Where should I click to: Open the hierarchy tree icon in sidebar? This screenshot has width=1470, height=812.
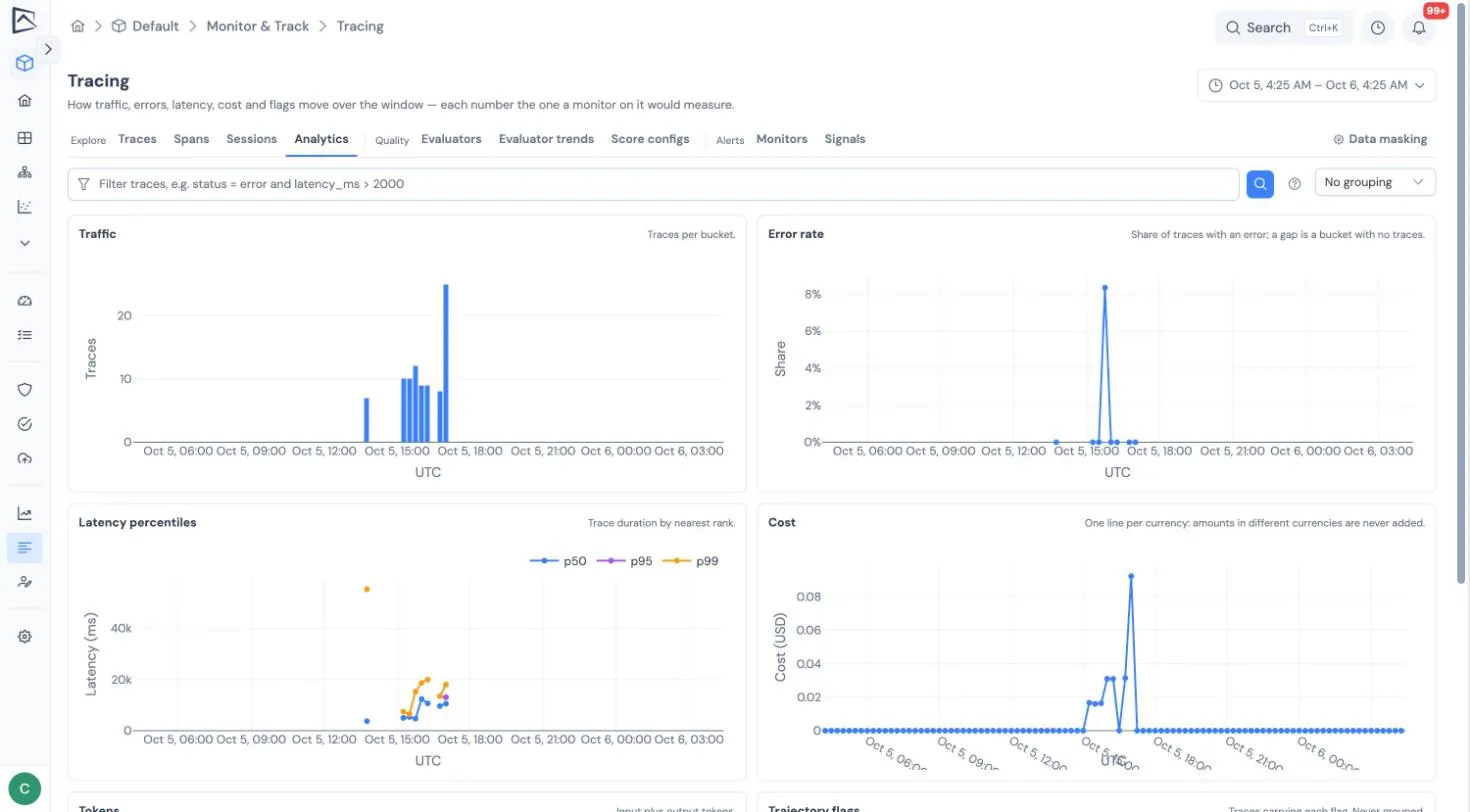(x=25, y=172)
